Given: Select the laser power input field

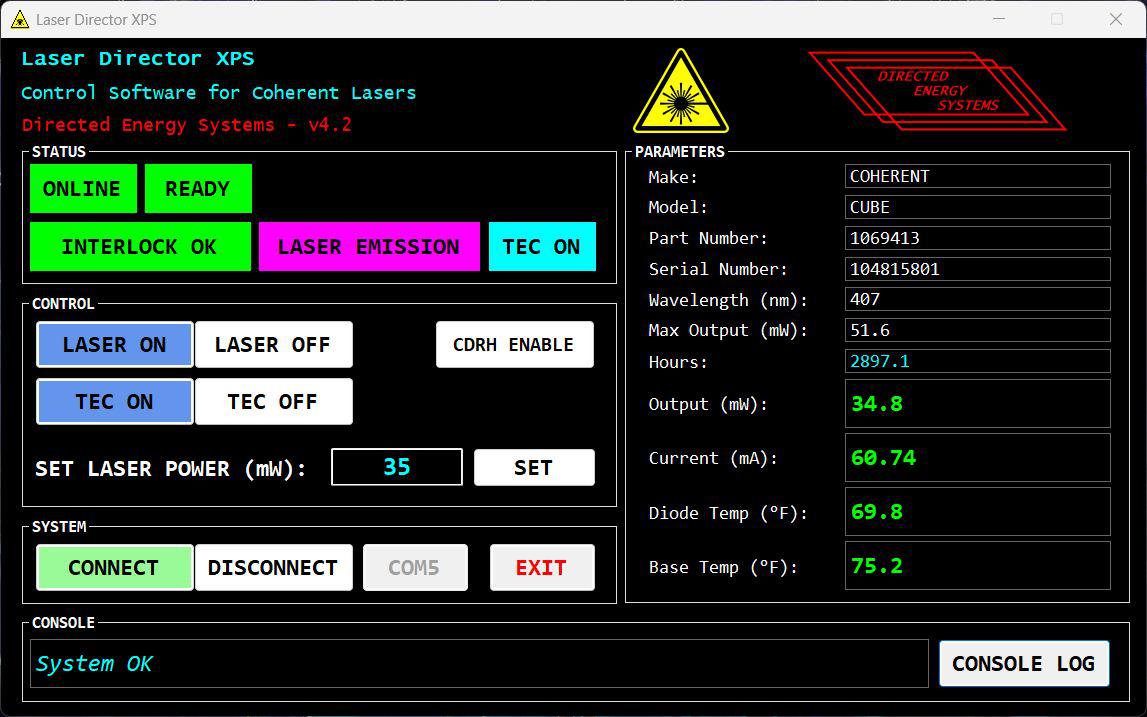Looking at the screenshot, I should [397, 468].
